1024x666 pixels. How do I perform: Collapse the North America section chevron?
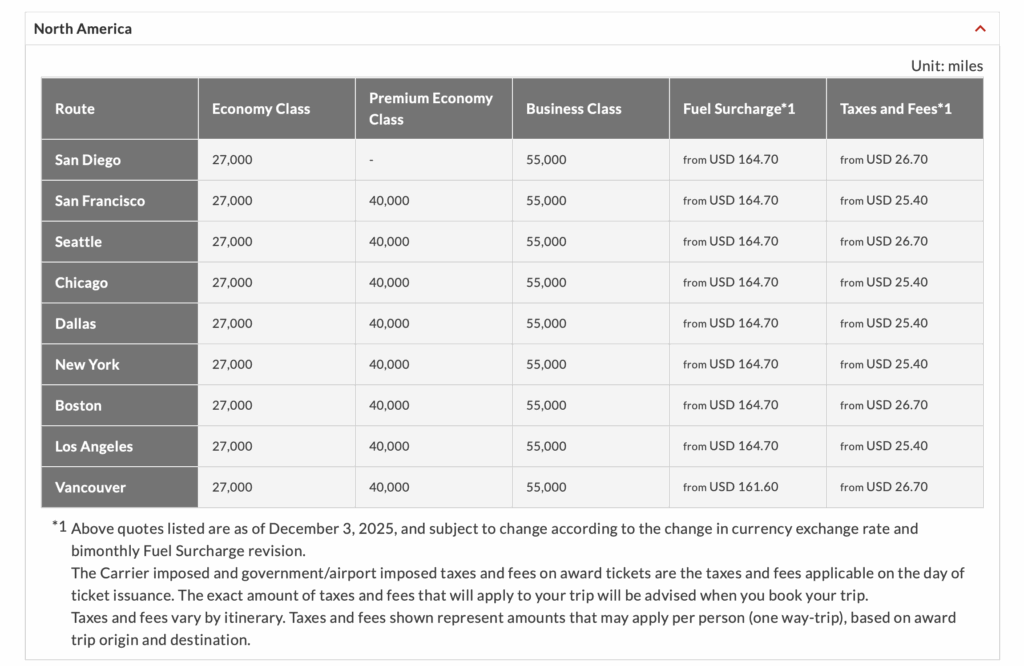tap(980, 29)
